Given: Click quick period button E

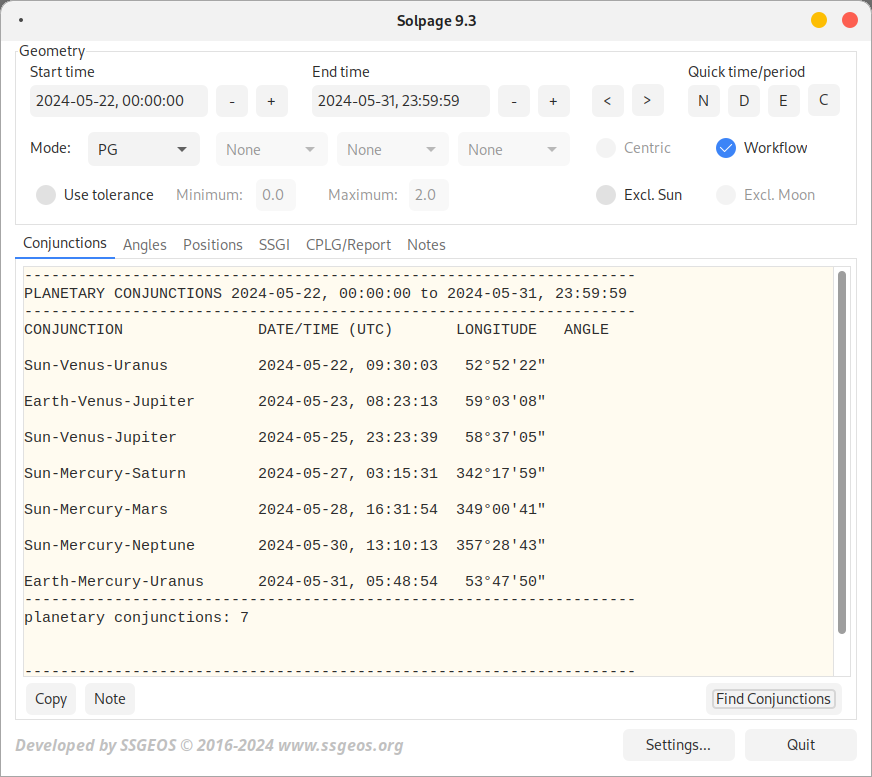Looking at the screenshot, I should 784,101.
